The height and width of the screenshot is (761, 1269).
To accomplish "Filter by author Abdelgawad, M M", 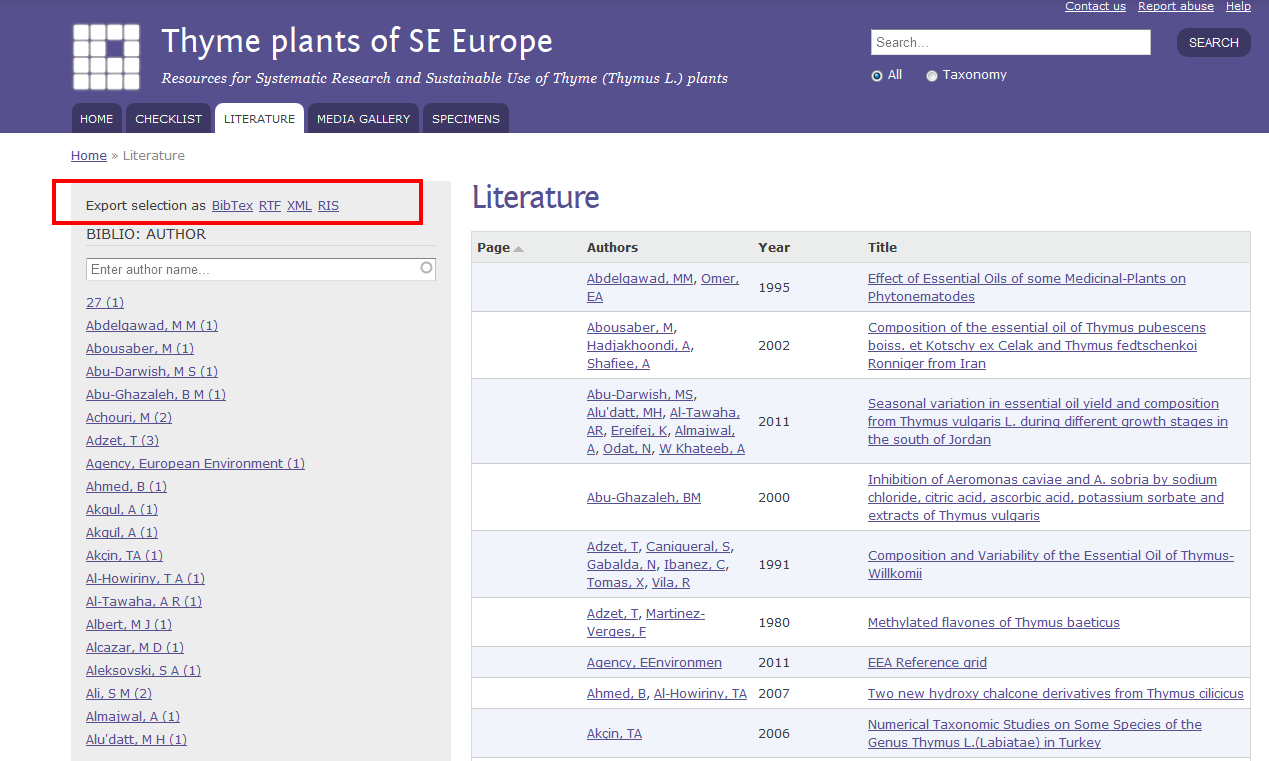I will (152, 325).
